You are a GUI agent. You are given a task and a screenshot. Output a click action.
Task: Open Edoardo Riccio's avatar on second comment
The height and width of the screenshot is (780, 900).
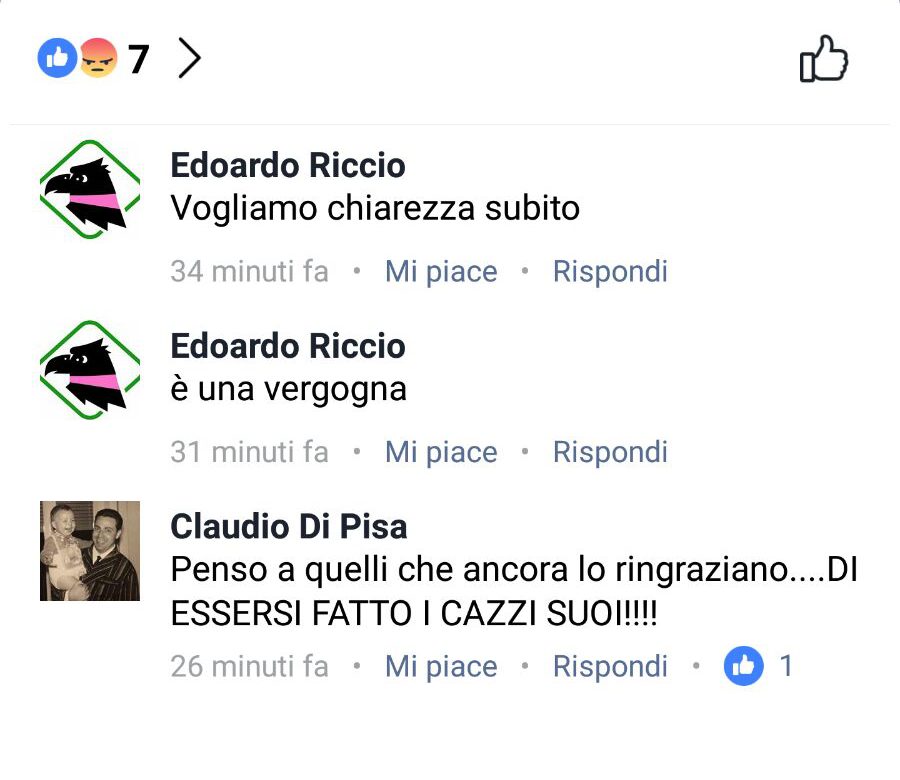(90, 370)
